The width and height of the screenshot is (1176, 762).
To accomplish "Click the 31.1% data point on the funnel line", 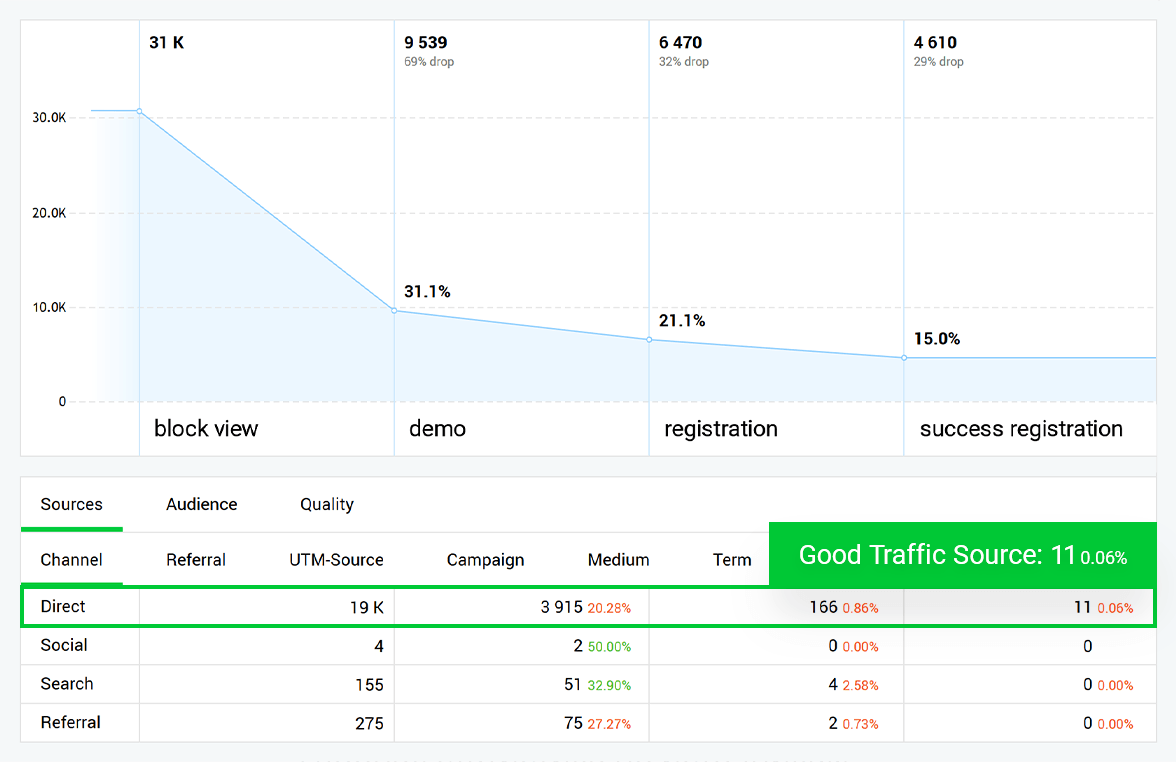I will click(394, 311).
